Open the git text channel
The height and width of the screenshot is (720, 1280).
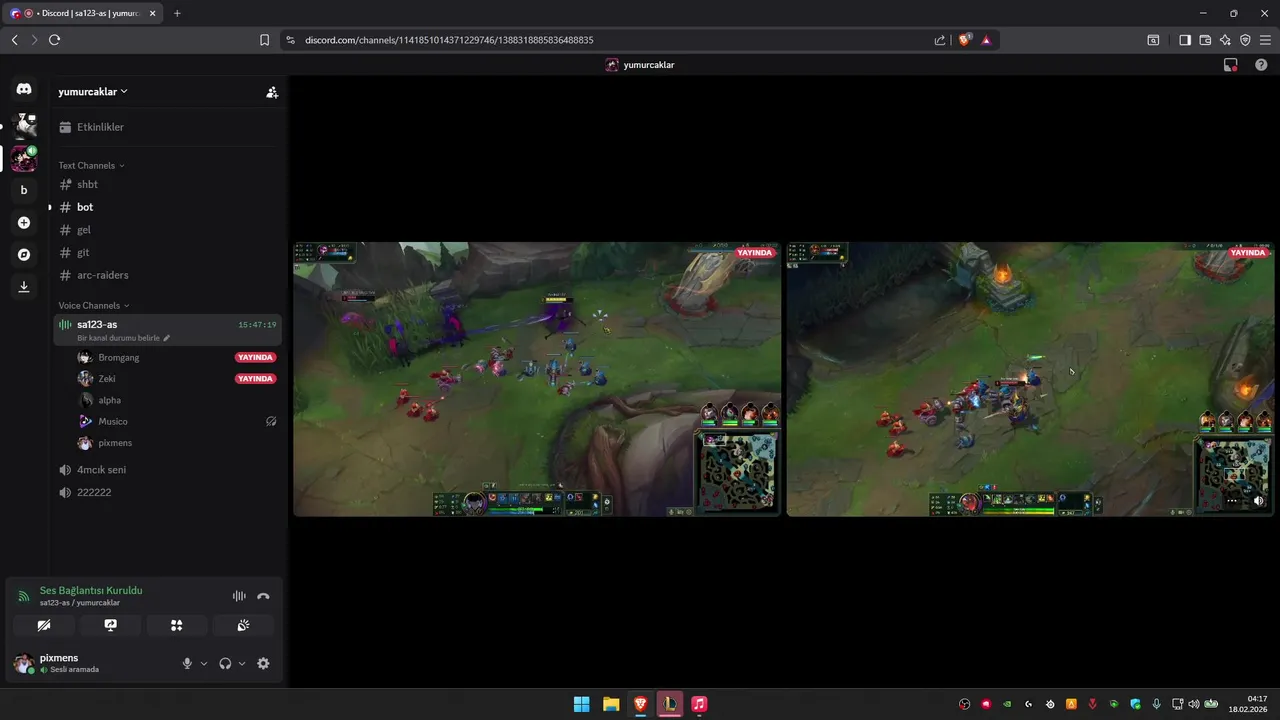[168, 253]
